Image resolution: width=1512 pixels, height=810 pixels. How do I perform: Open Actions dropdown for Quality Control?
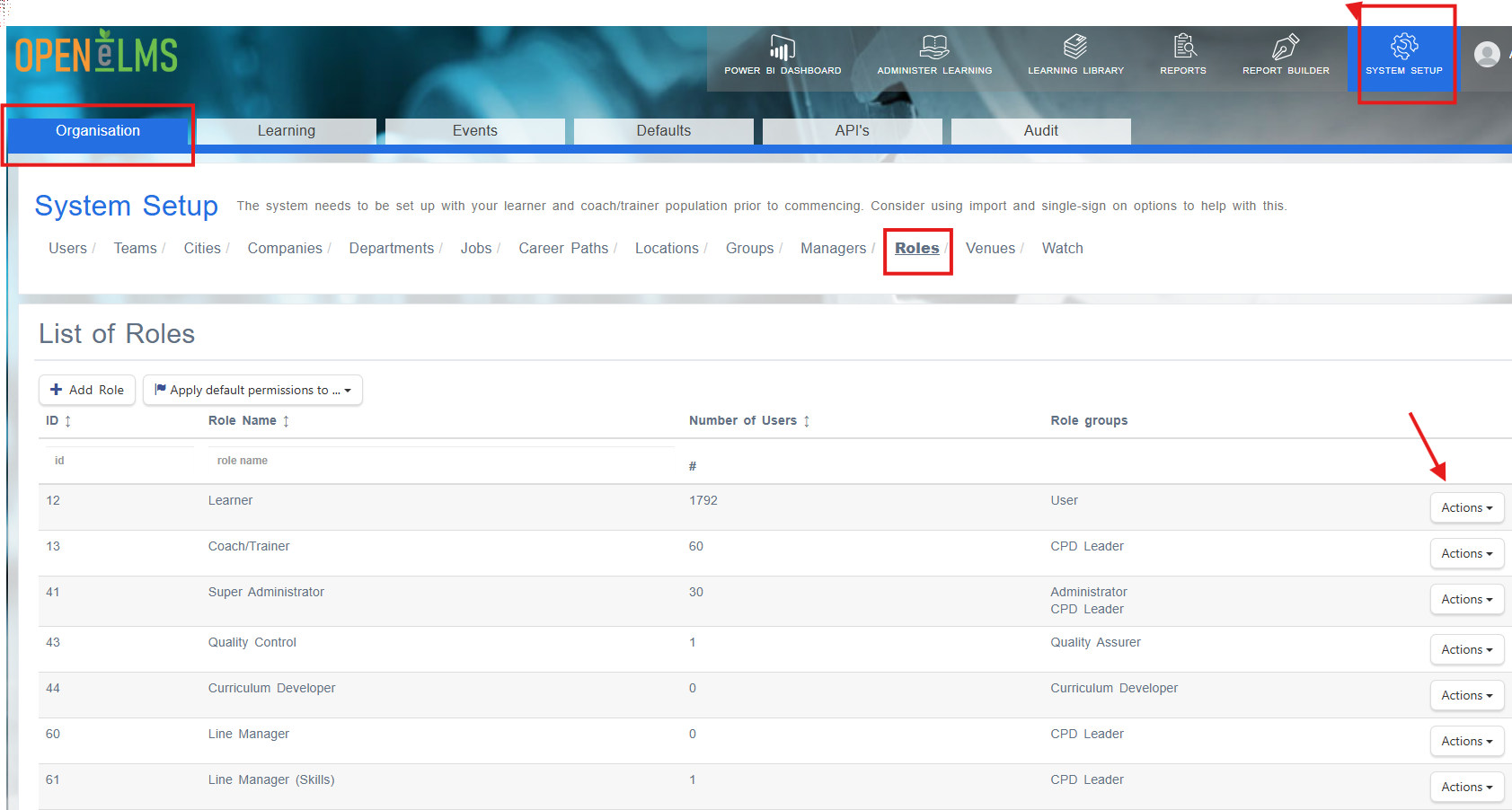point(1466,649)
